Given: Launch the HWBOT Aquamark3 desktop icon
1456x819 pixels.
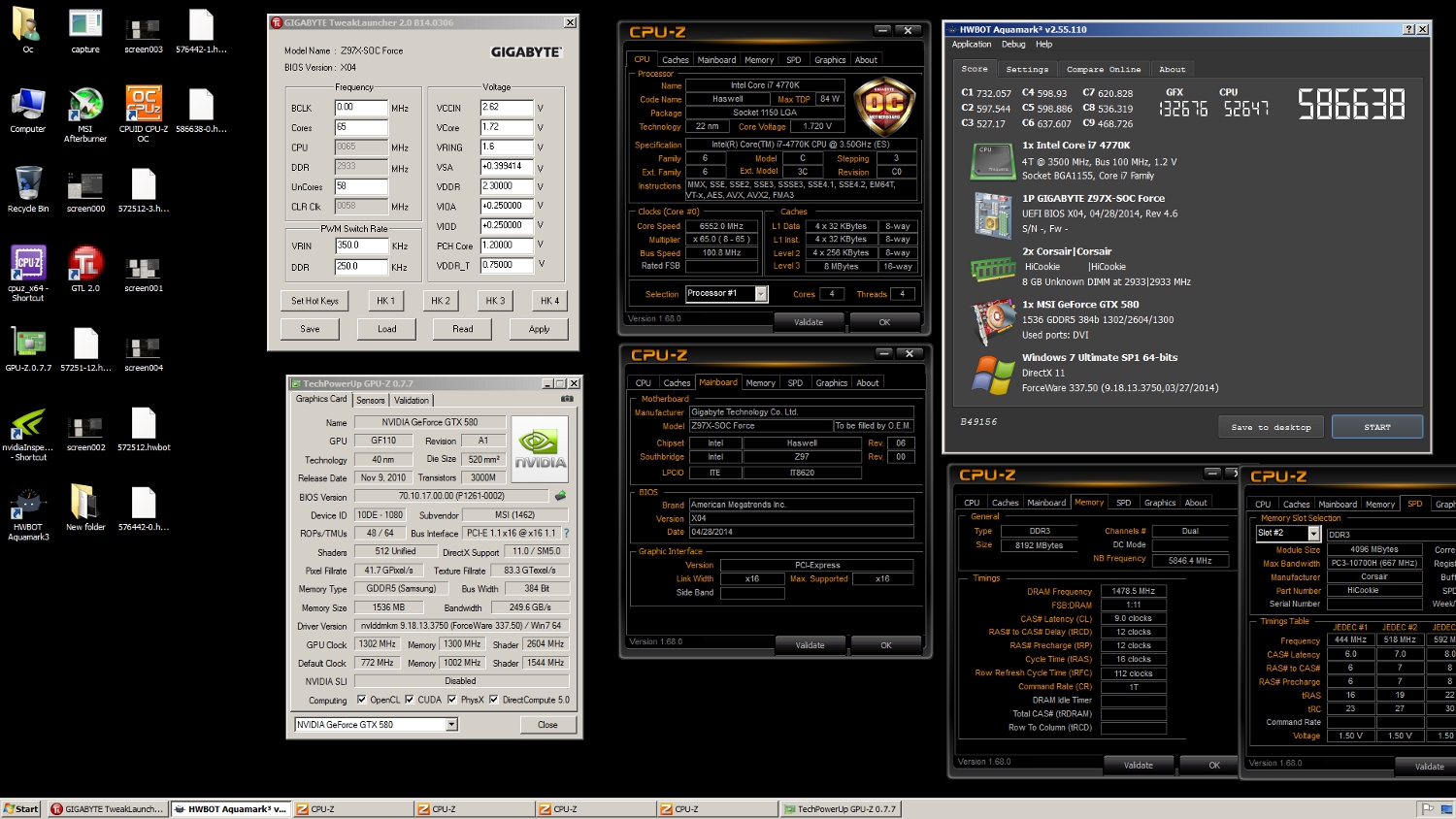Looking at the screenshot, I should coord(27,513).
